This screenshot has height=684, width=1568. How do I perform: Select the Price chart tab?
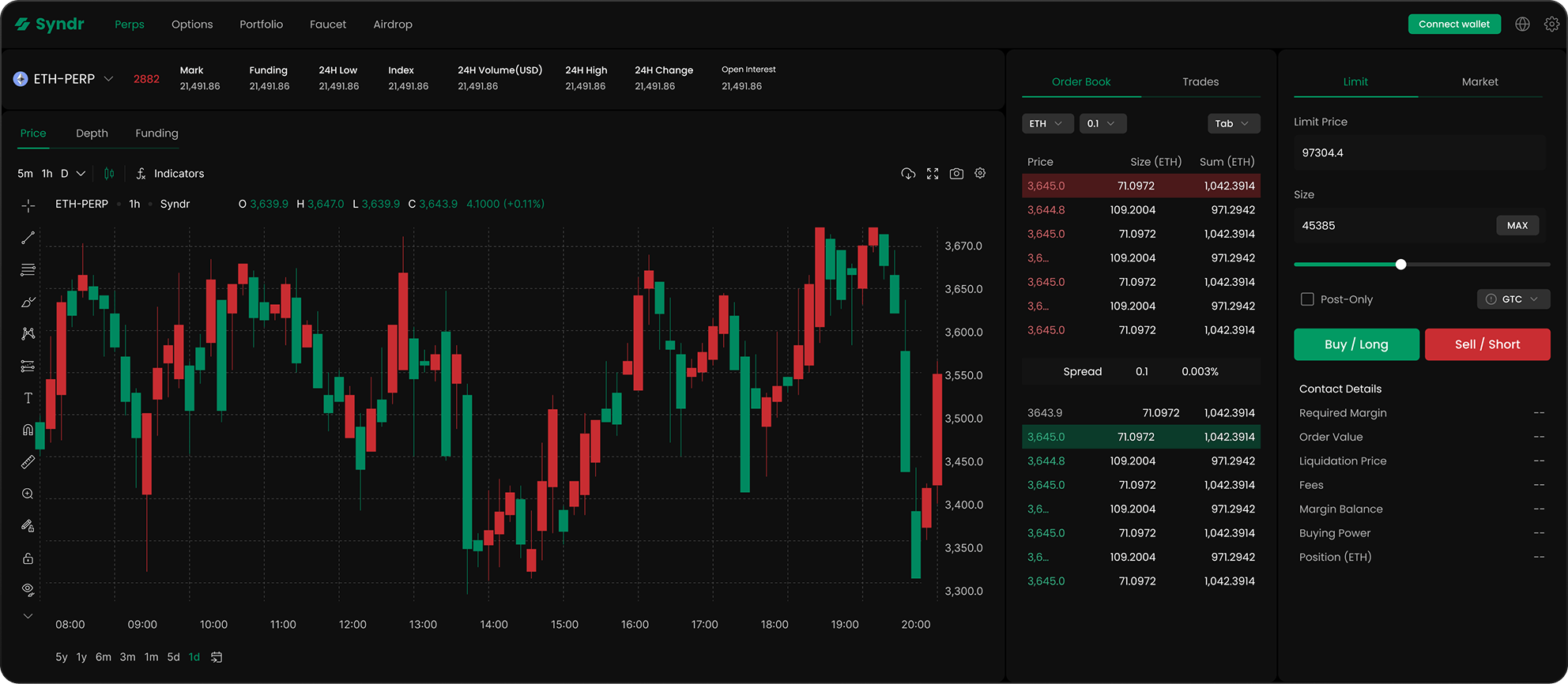coord(33,133)
